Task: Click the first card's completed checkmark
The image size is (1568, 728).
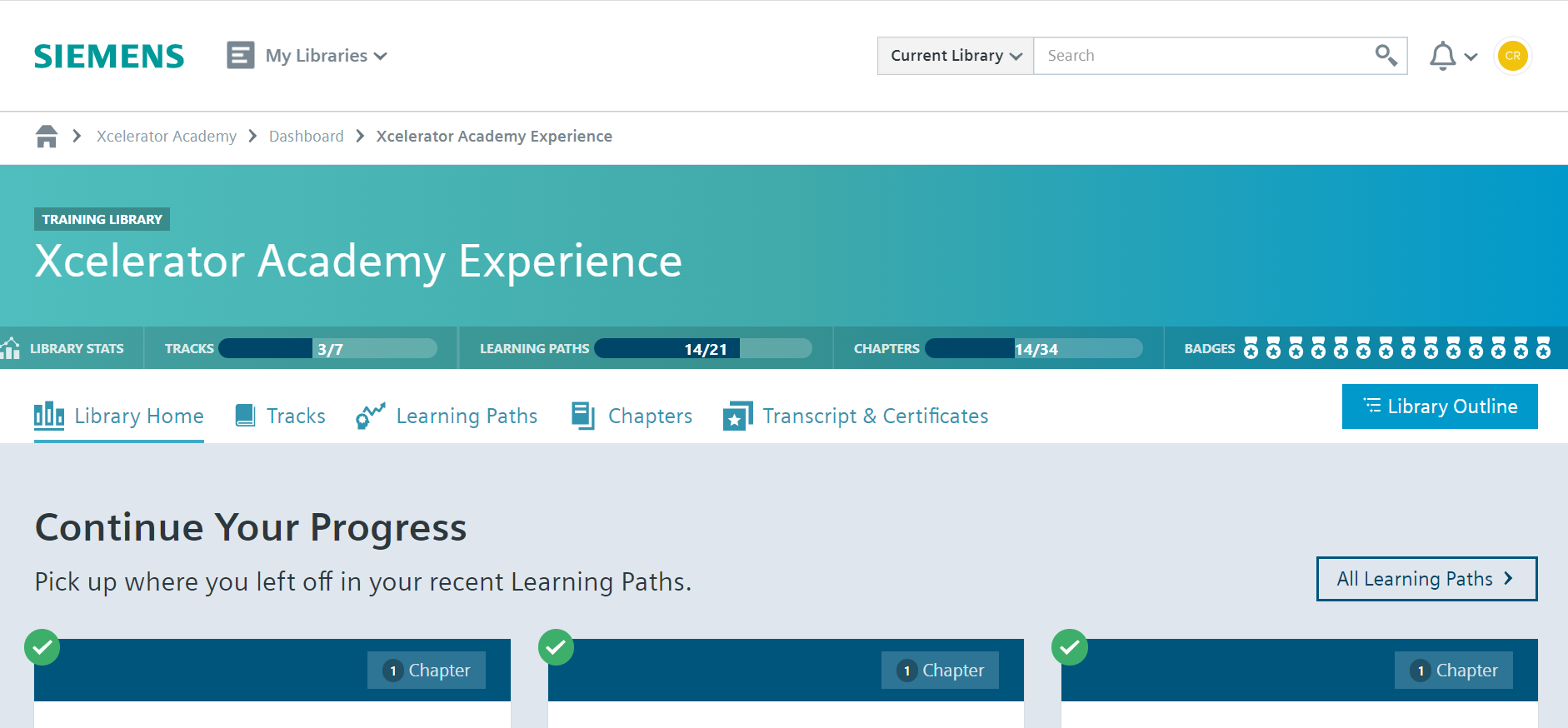Action: tap(42, 647)
